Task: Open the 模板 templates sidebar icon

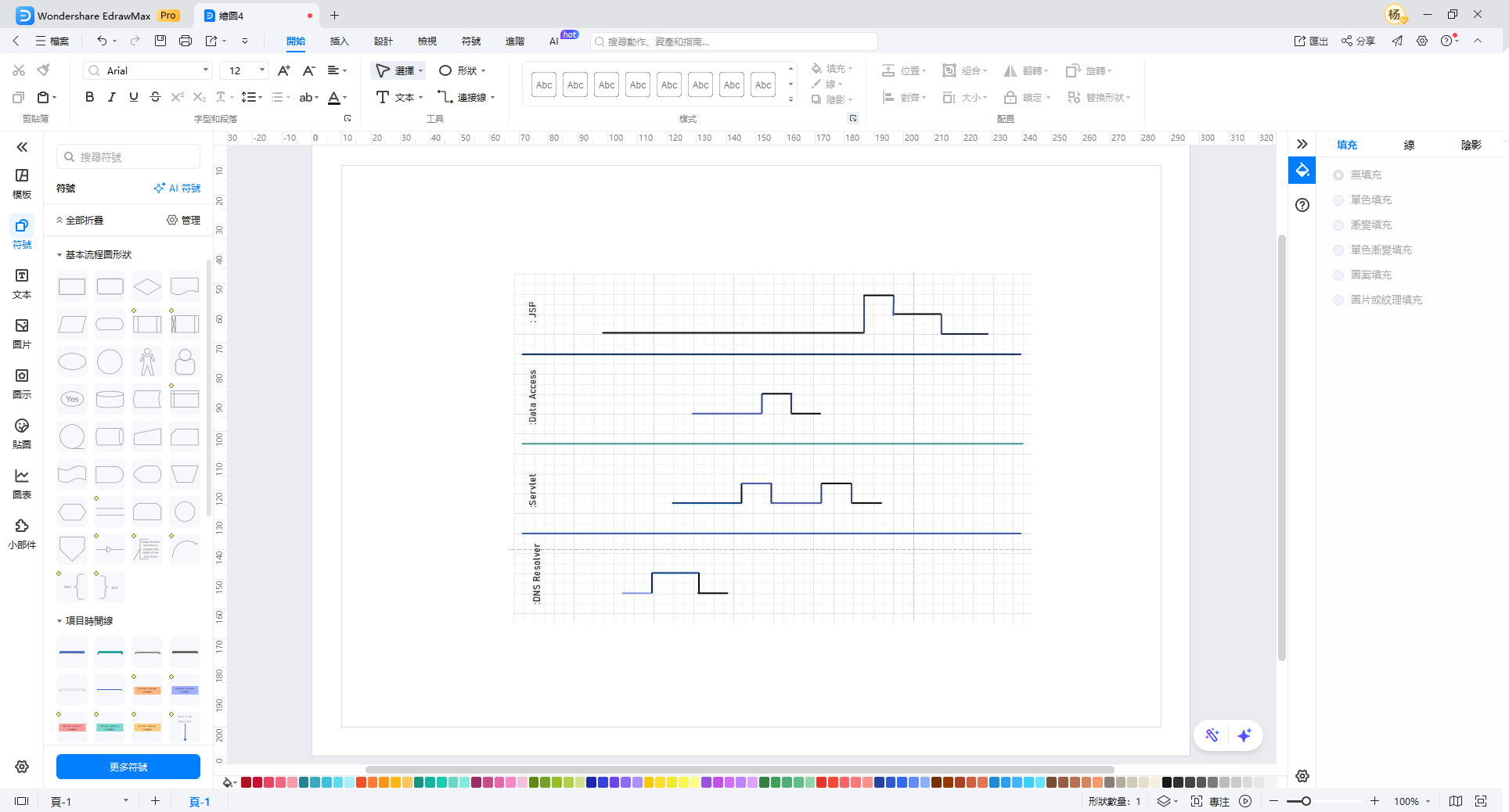Action: [22, 183]
